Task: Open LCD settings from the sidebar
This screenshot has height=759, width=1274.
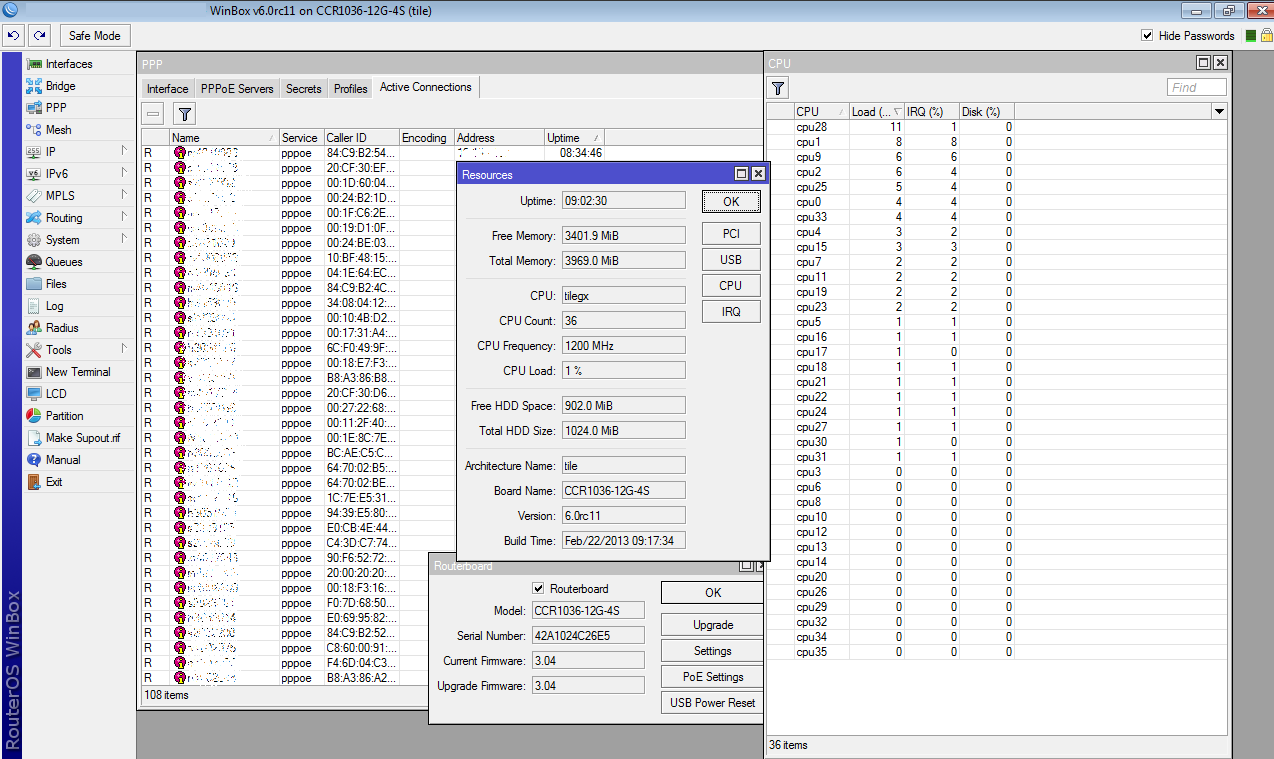Action: [56, 394]
